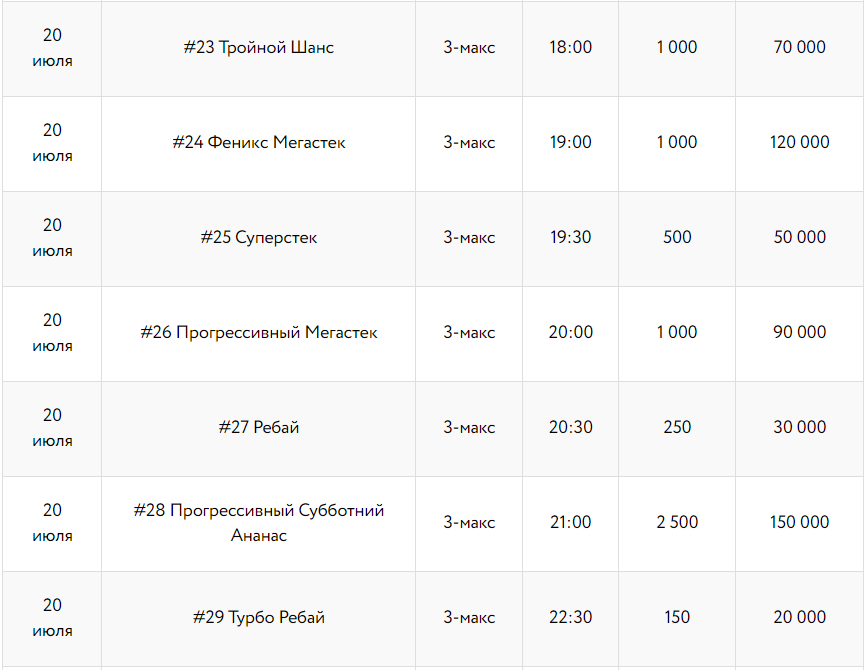Click the "#27 Ребай" tournament name
The height and width of the screenshot is (670, 867).
(x=258, y=427)
